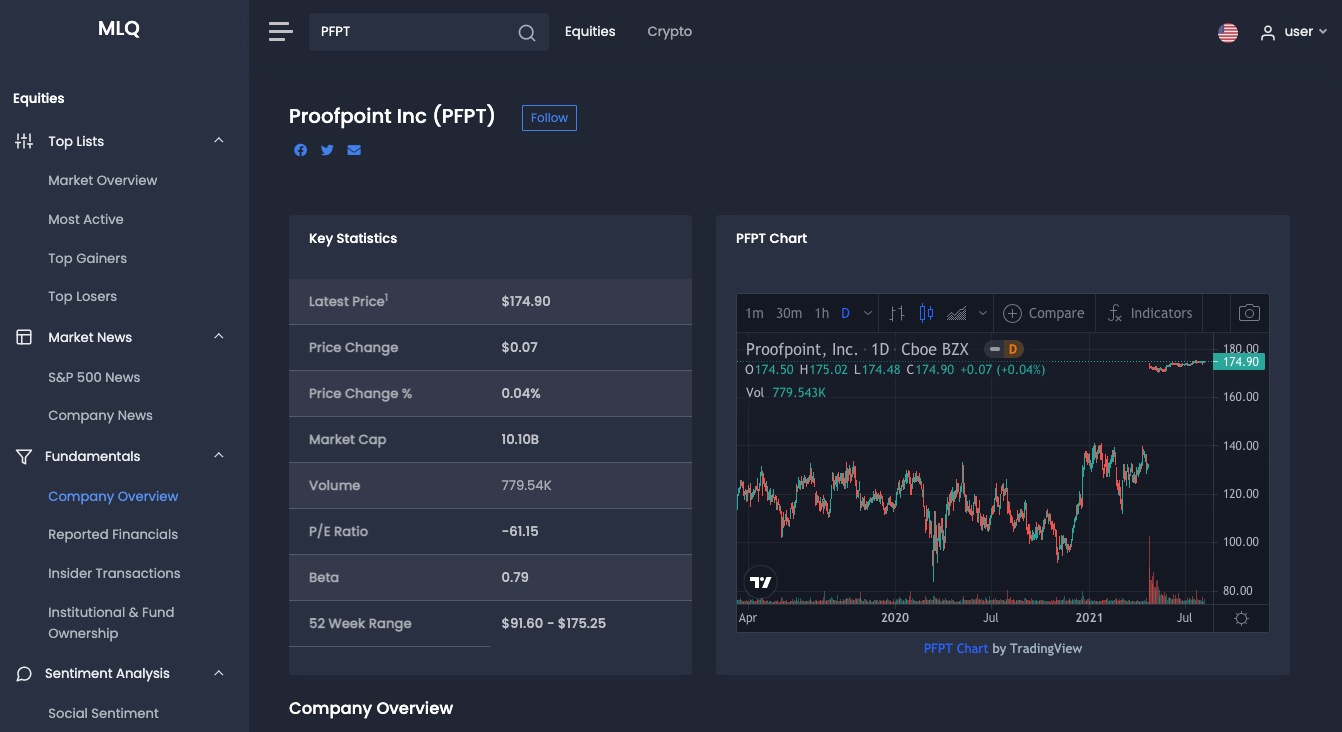
Task: Open Most Active list
Action: tap(86, 220)
